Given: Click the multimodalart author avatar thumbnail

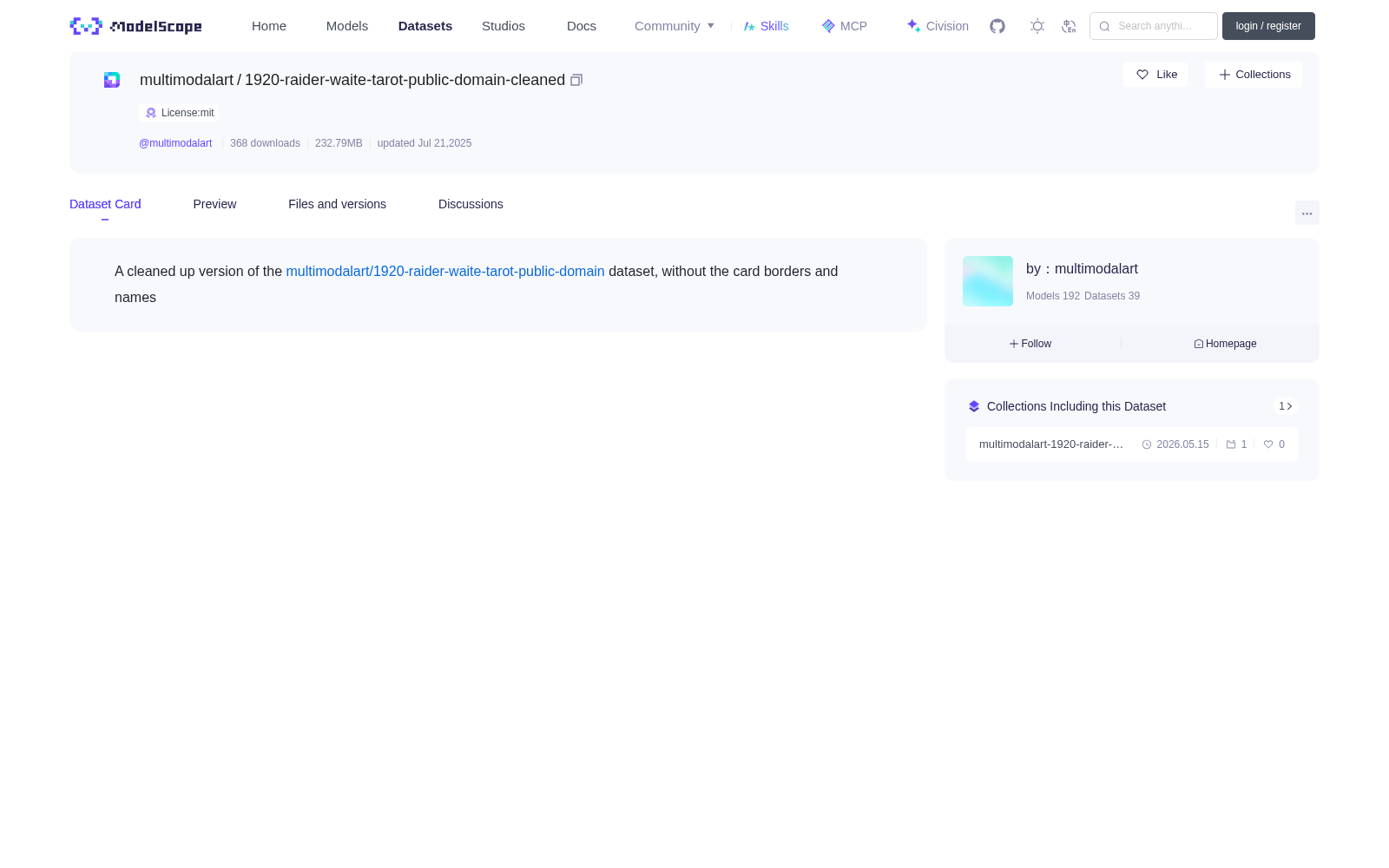Looking at the screenshot, I should 988,281.
